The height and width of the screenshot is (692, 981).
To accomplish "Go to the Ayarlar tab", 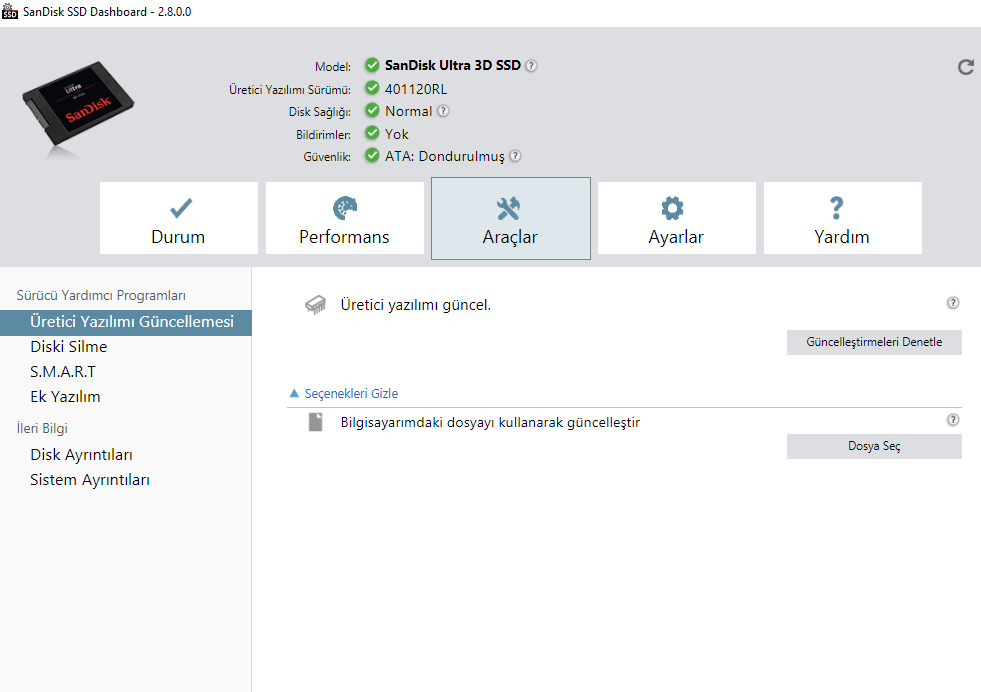I will pos(676,218).
